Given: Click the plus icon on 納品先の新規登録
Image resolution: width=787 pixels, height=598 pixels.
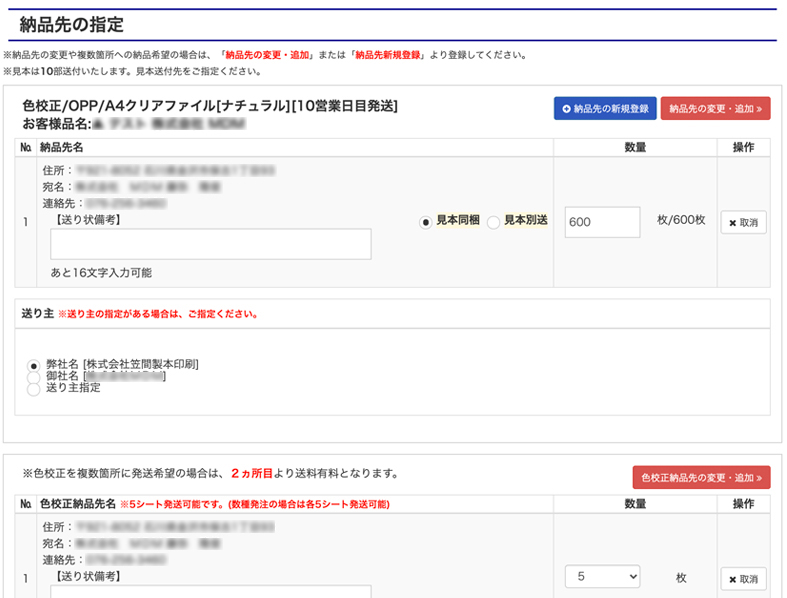Looking at the screenshot, I should coord(567,109).
